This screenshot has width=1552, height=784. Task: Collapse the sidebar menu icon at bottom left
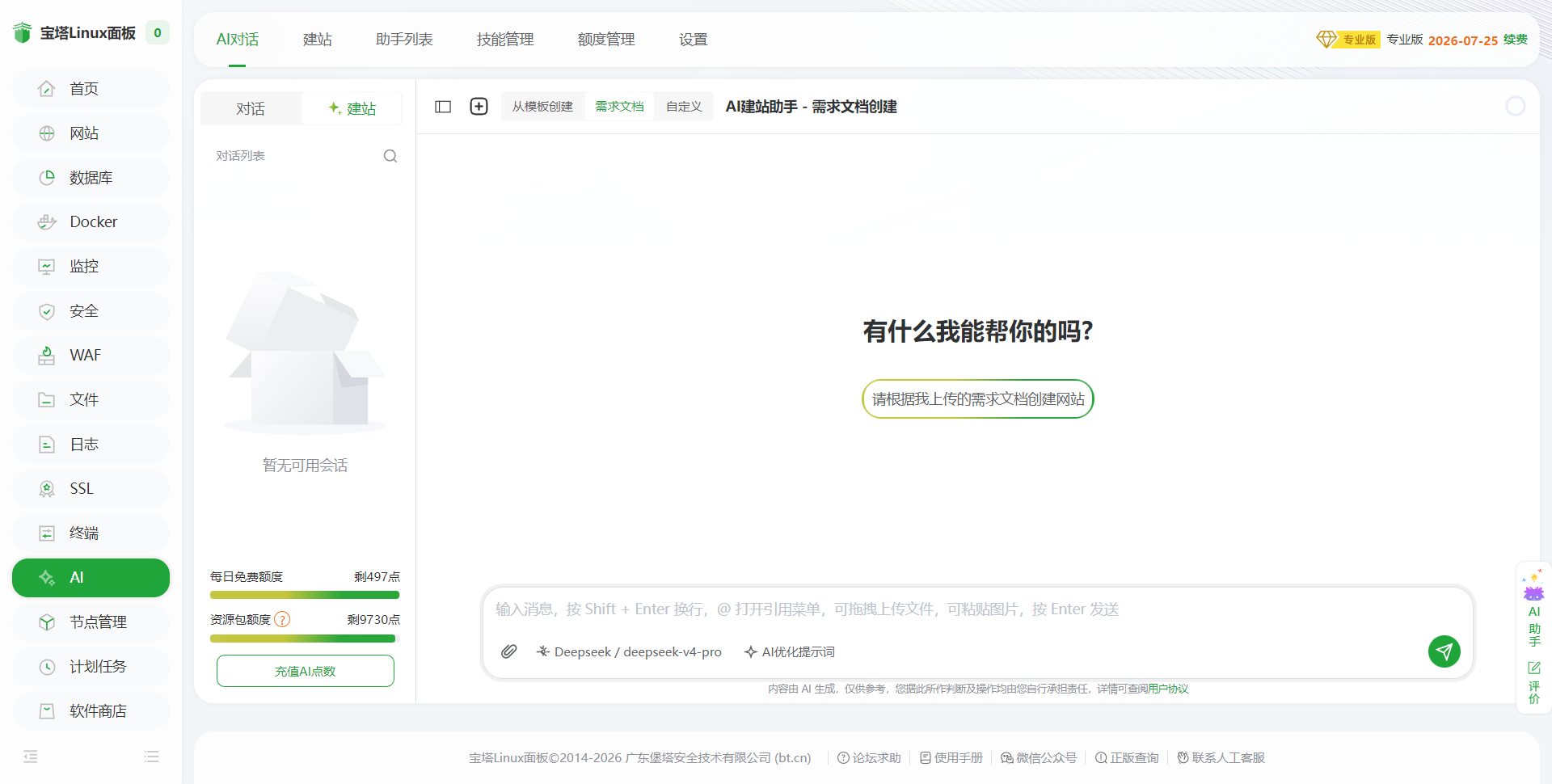click(x=31, y=757)
